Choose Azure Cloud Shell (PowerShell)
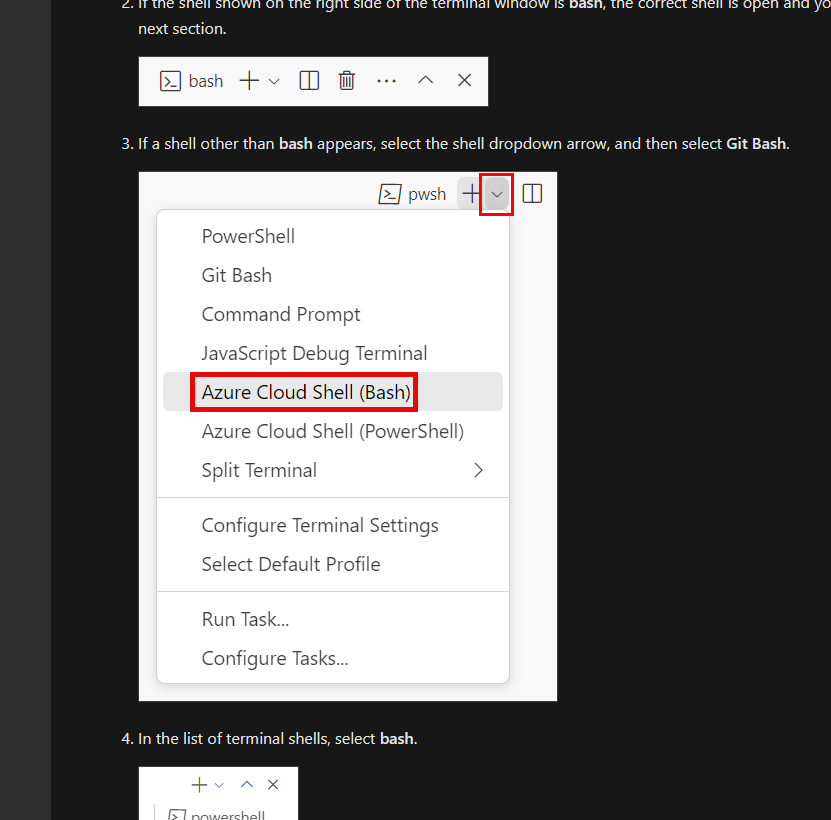 point(332,431)
